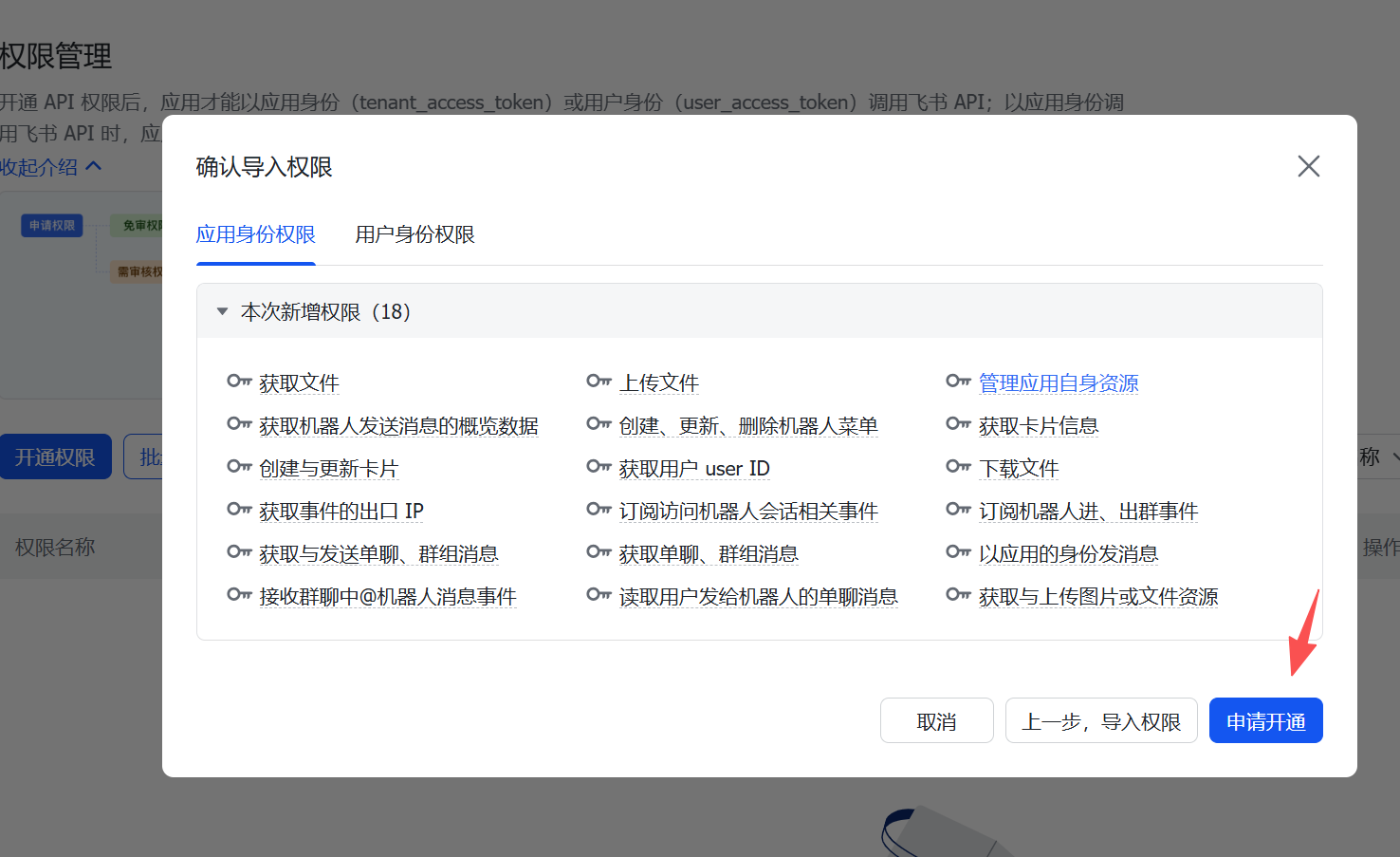Select 获取单聊、群组消息 permission
The width and height of the screenshot is (1400, 857).
(x=709, y=554)
